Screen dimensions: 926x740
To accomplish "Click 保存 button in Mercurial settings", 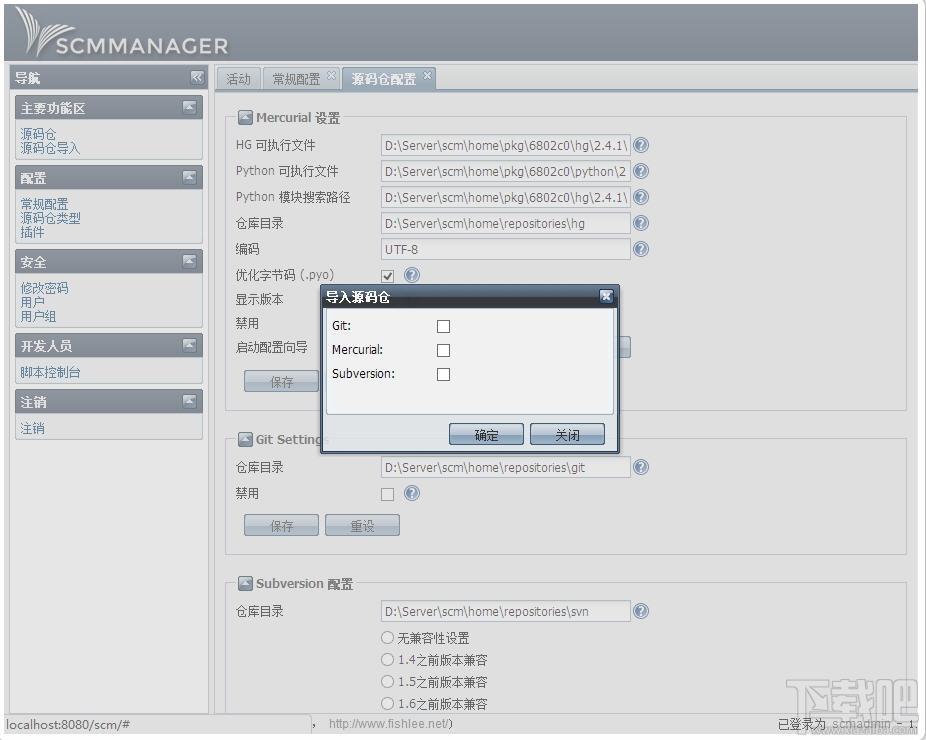I will tap(281, 382).
